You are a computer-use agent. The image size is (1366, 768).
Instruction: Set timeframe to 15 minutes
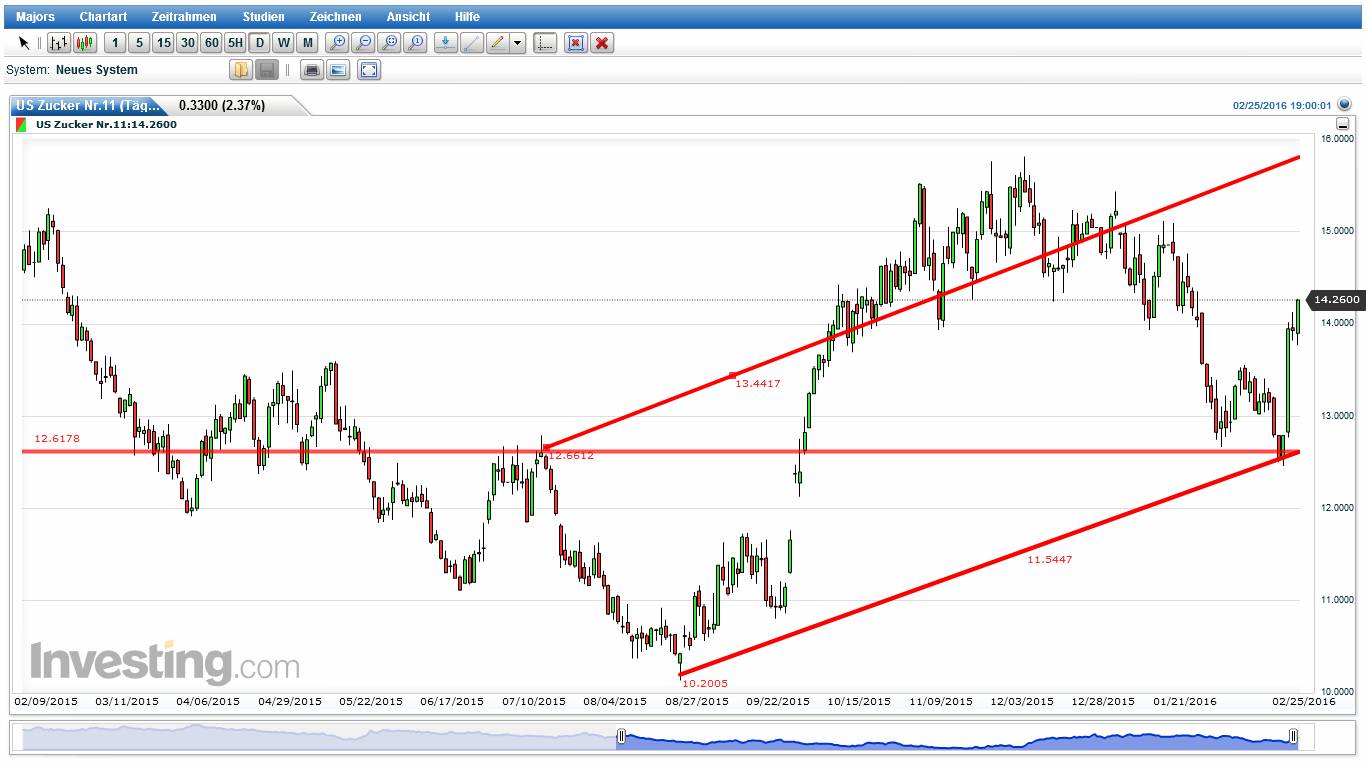pos(163,43)
